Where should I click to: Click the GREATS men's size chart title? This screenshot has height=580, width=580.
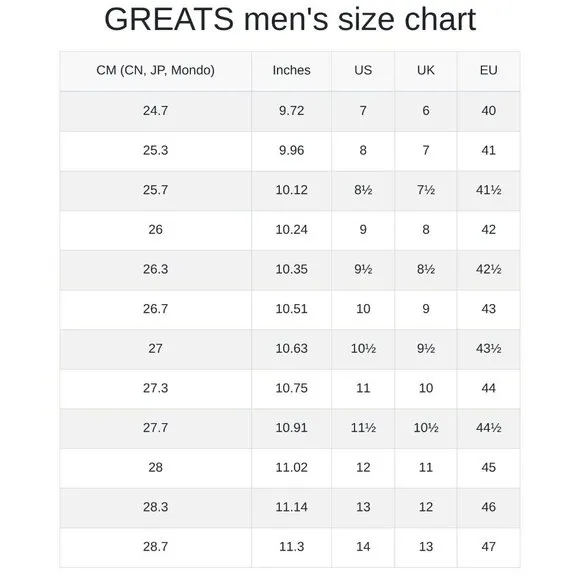pos(290,19)
